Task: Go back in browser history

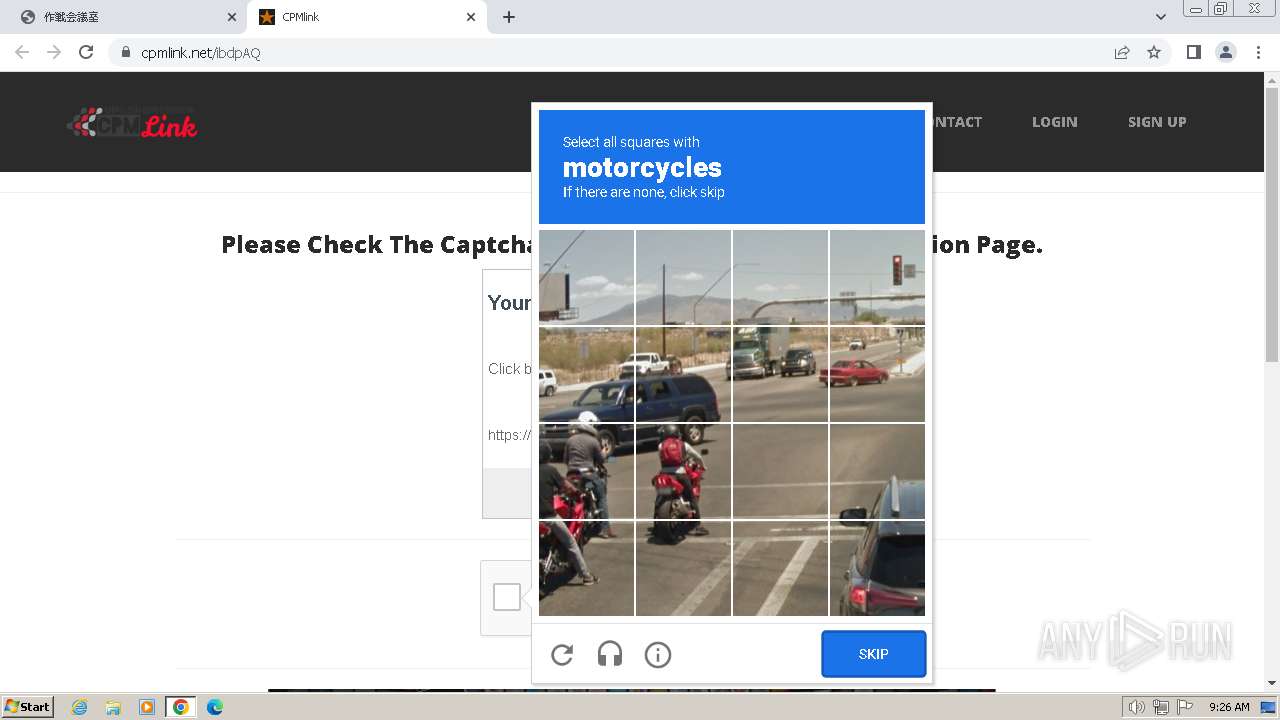Action: click(x=22, y=52)
